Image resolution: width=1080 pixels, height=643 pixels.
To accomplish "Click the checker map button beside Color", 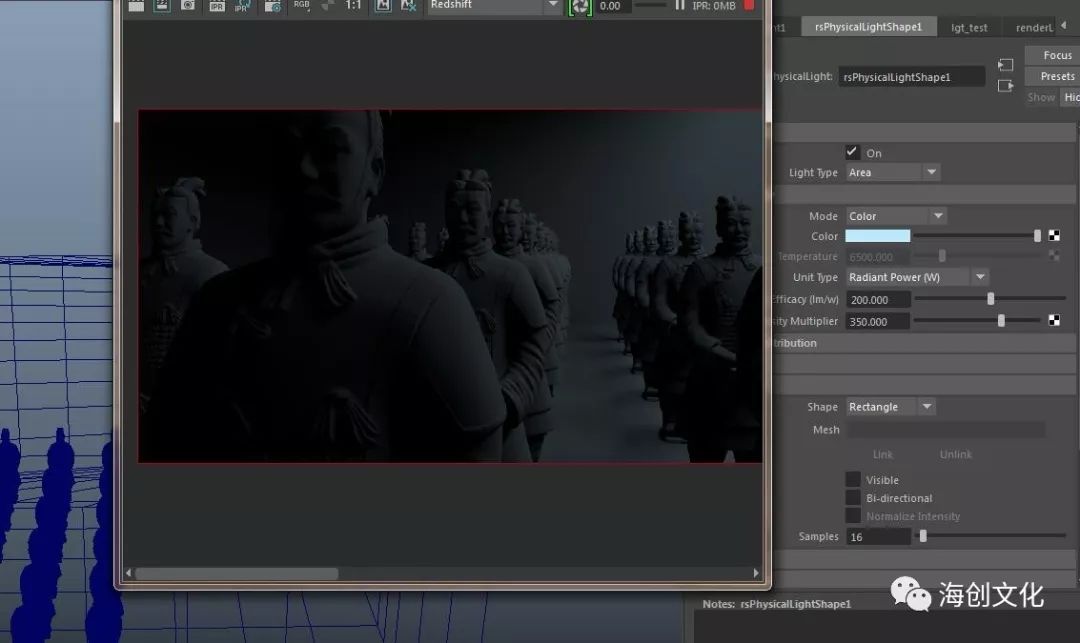I will (x=1054, y=236).
